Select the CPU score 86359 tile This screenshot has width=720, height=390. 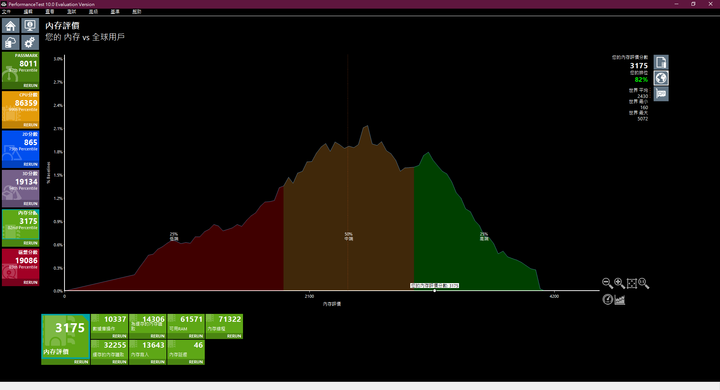[21, 110]
